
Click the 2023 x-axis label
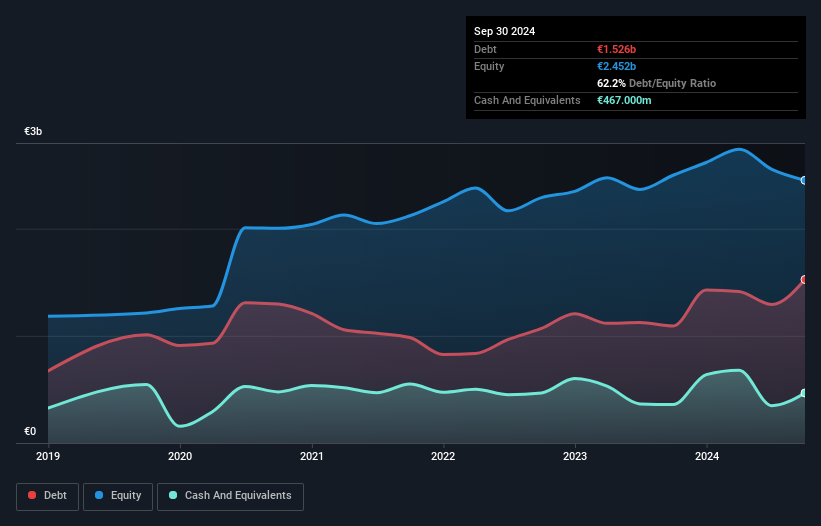coord(575,456)
